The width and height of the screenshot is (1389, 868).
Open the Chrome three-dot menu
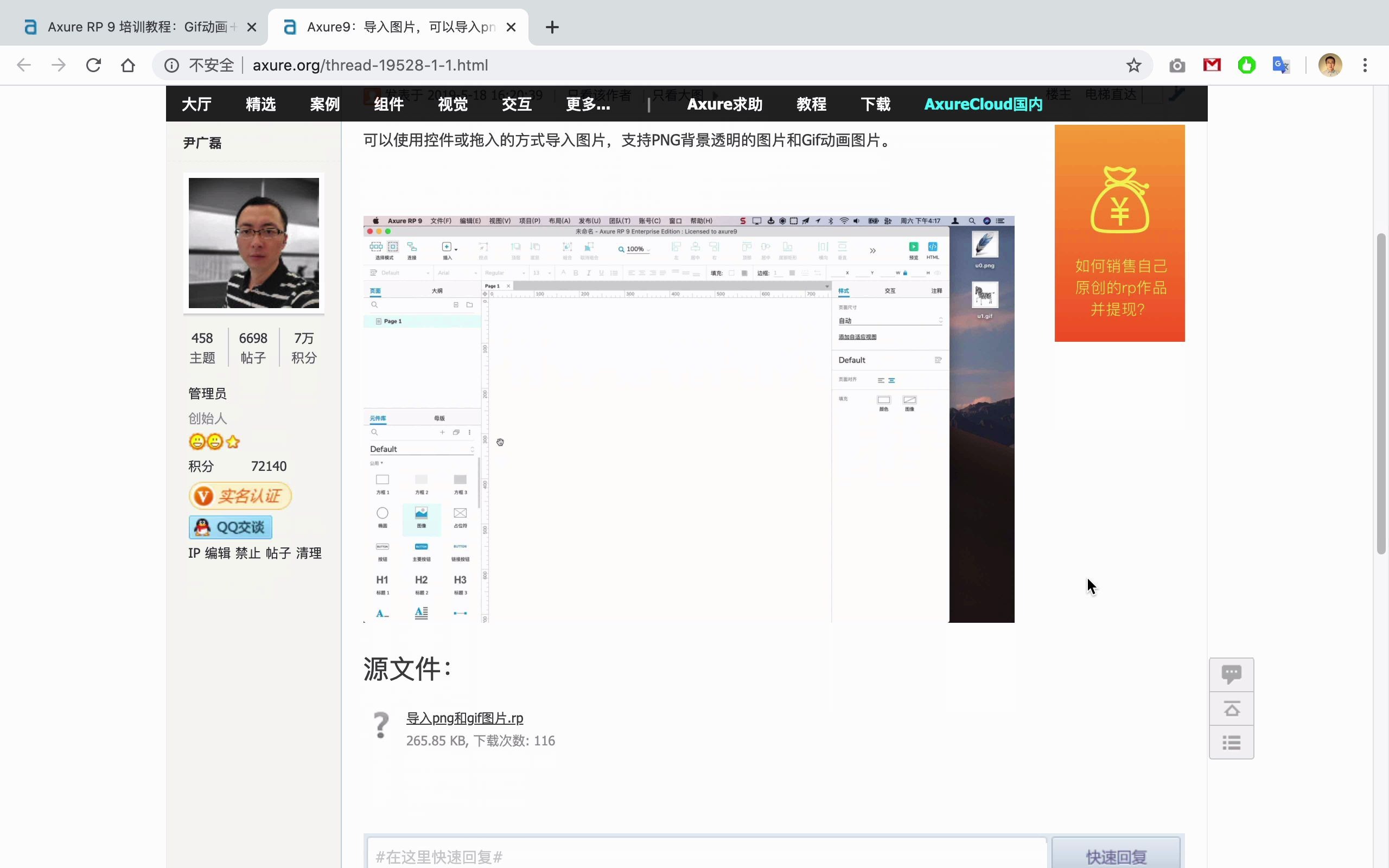(x=1365, y=65)
